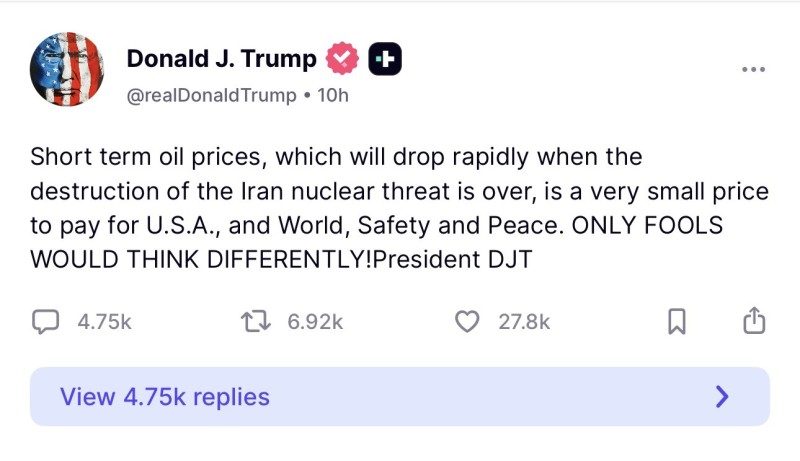Click the share upload icon
The width and height of the screenshot is (800, 461).
click(752, 320)
